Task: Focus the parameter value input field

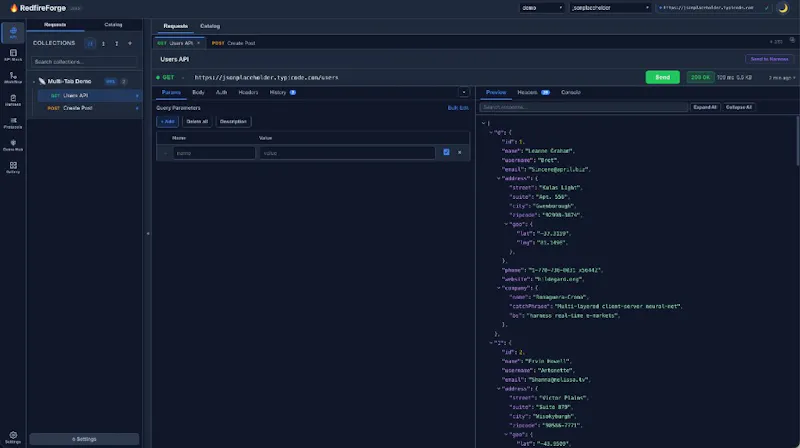Action: tap(347, 153)
